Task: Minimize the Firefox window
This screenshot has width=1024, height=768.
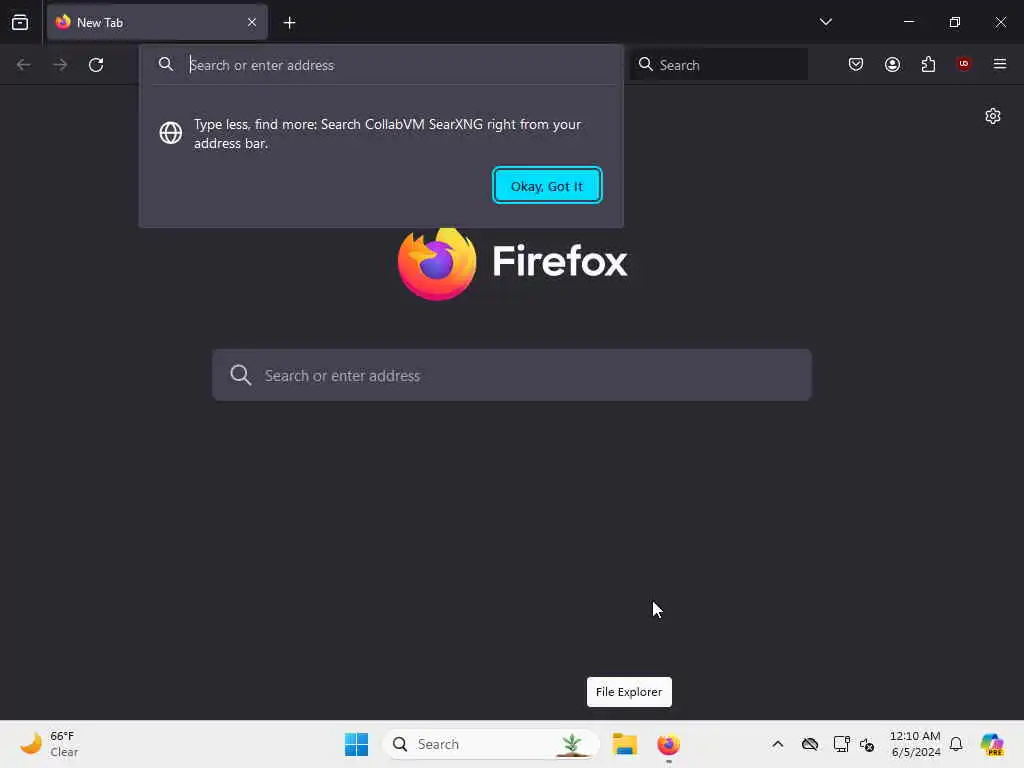Action: click(x=908, y=22)
